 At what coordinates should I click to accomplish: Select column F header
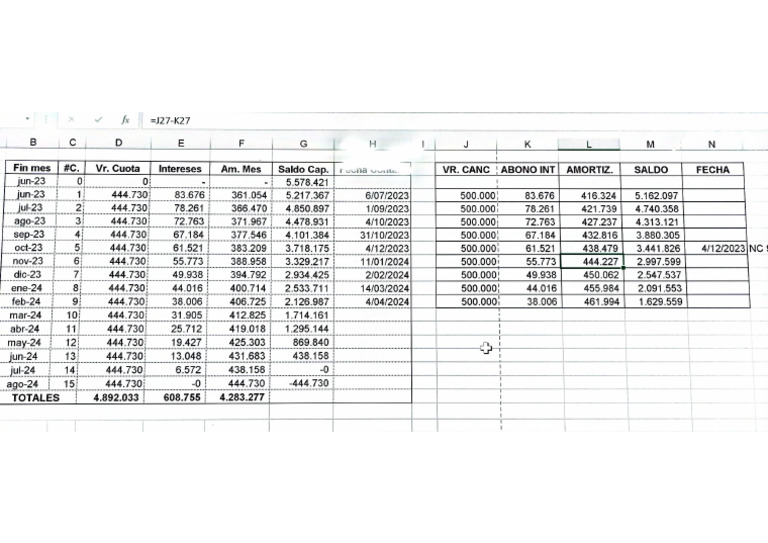click(x=241, y=143)
